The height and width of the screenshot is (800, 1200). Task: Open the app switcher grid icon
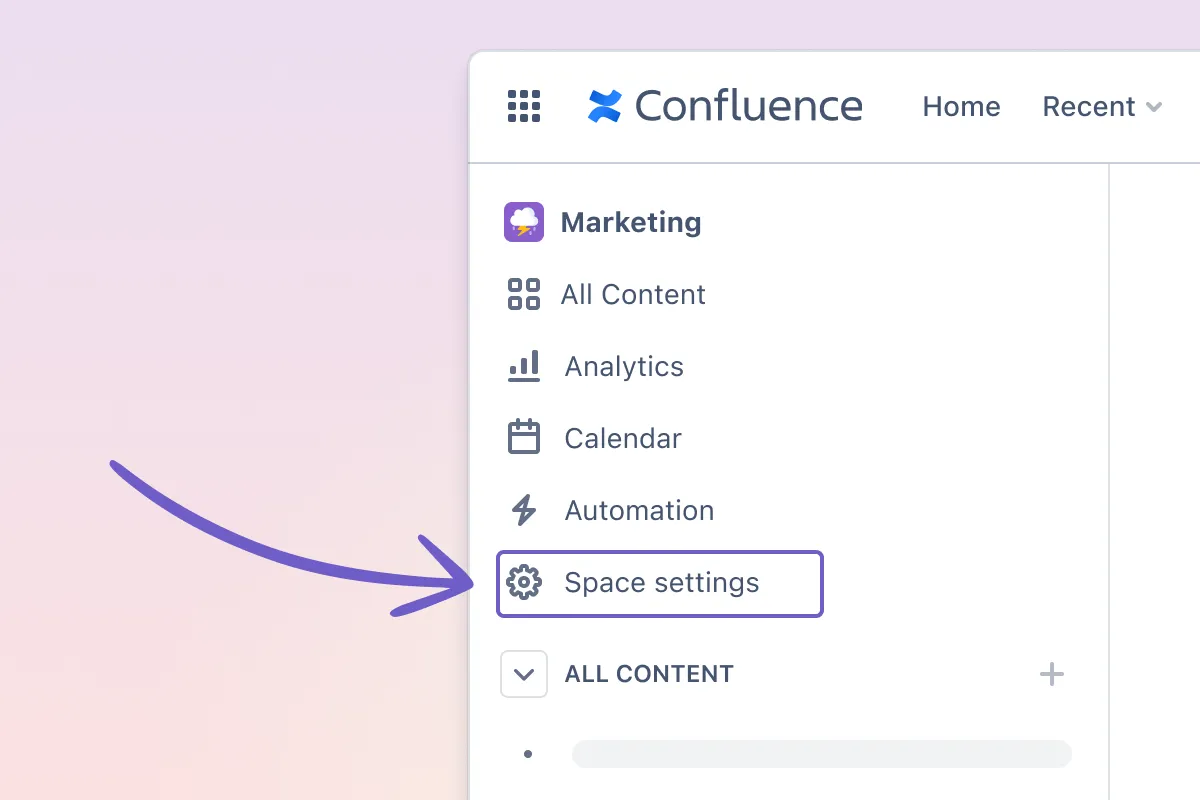pos(524,106)
